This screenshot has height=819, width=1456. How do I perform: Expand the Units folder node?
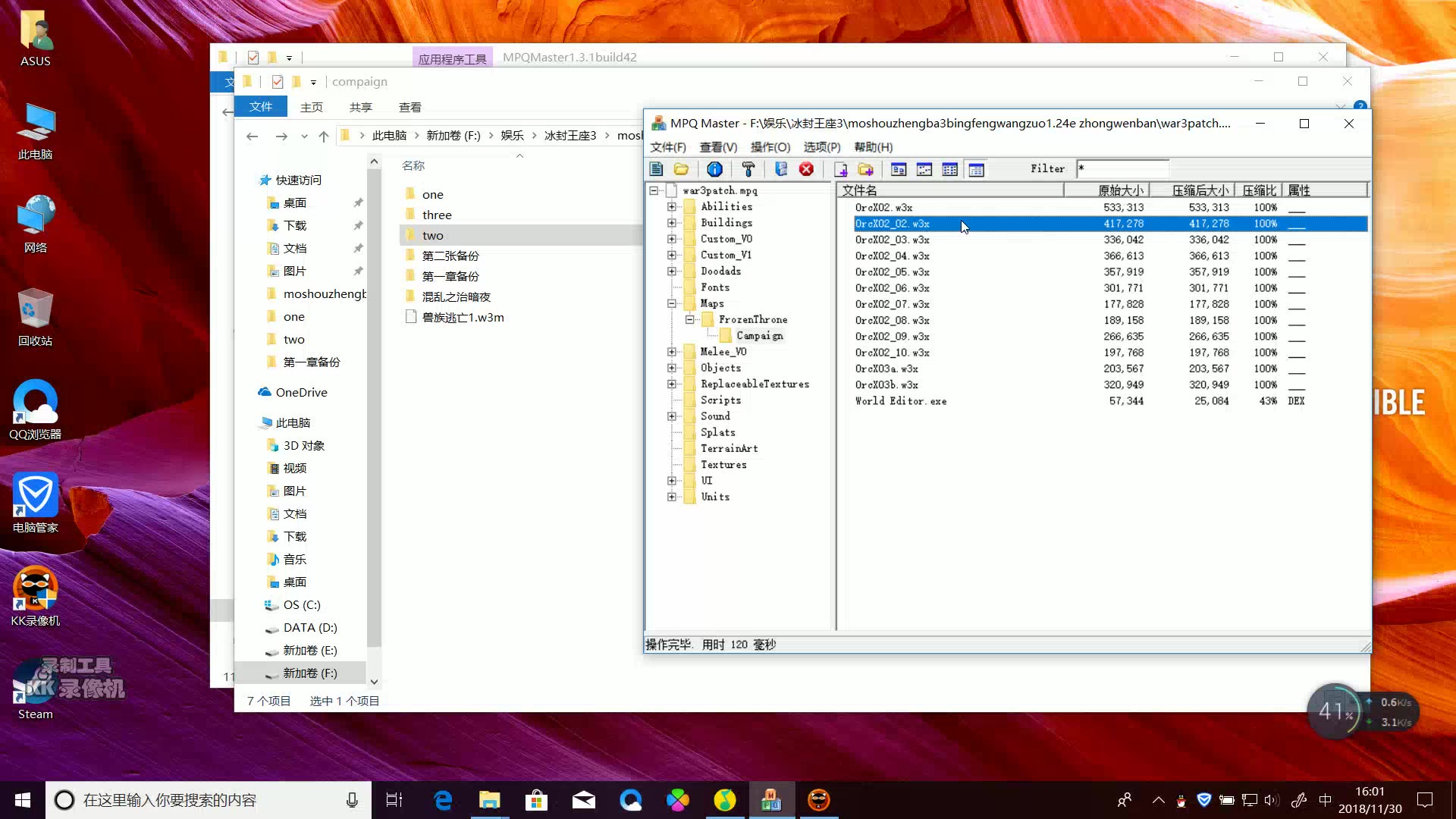[672, 497]
